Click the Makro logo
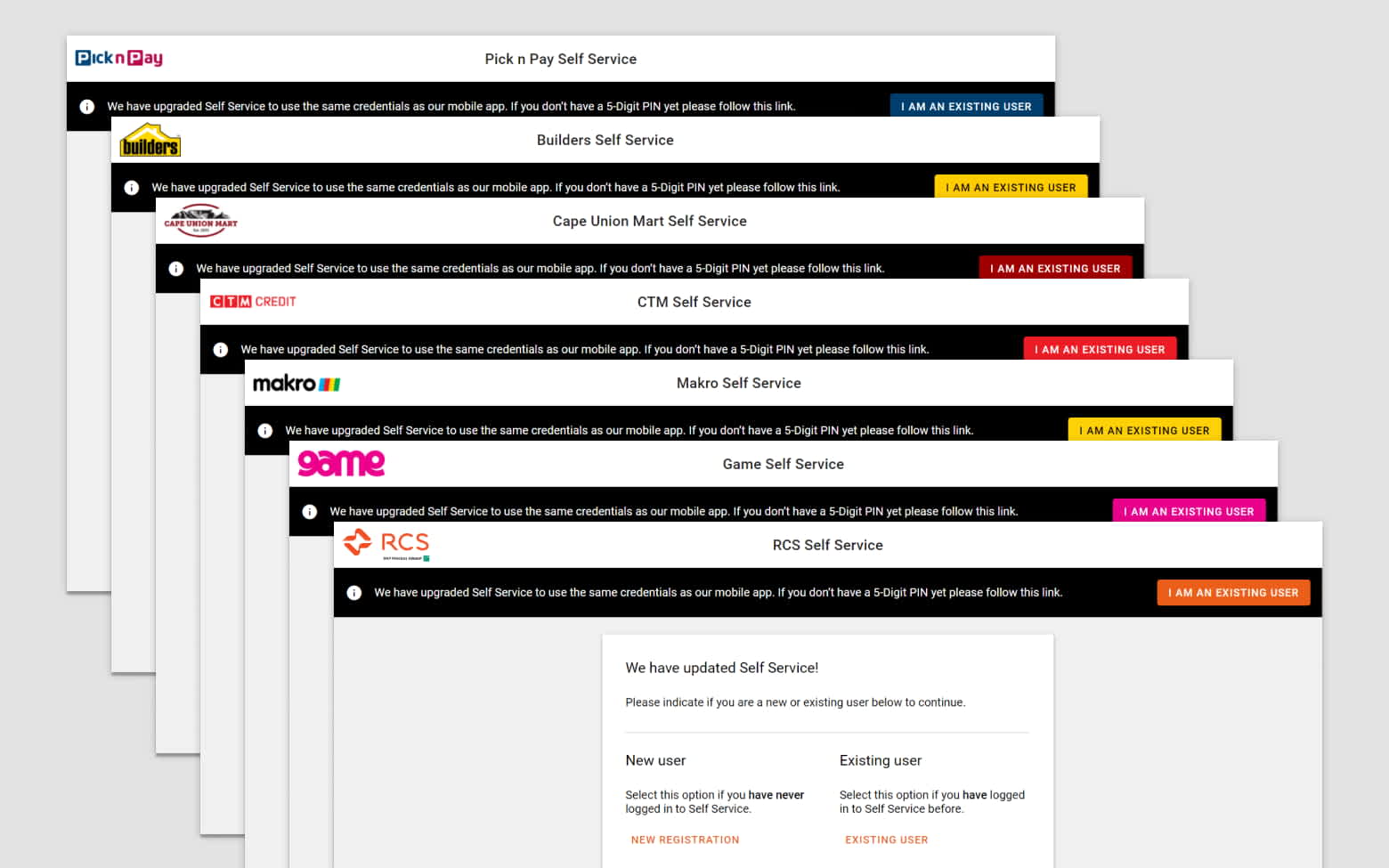This screenshot has height=868, width=1389. click(x=296, y=382)
